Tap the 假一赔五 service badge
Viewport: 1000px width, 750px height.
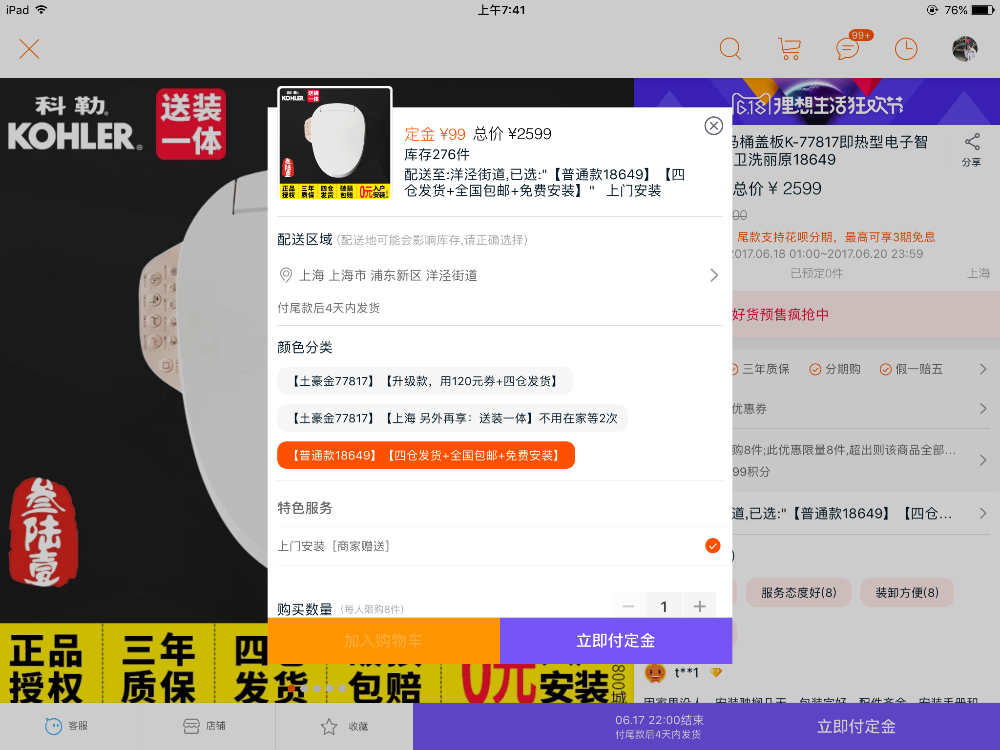911,369
